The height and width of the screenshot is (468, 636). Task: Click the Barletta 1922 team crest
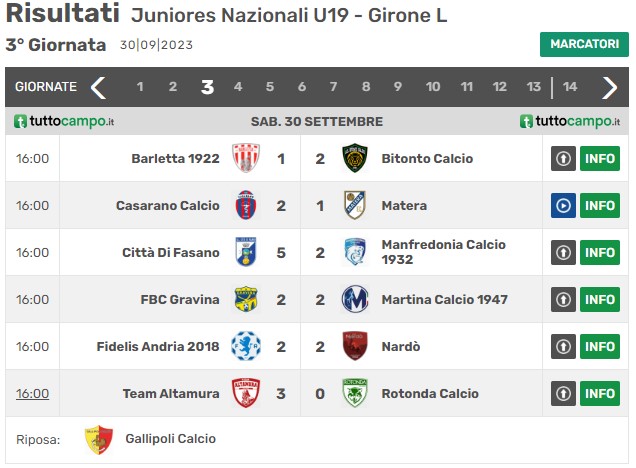(246, 158)
